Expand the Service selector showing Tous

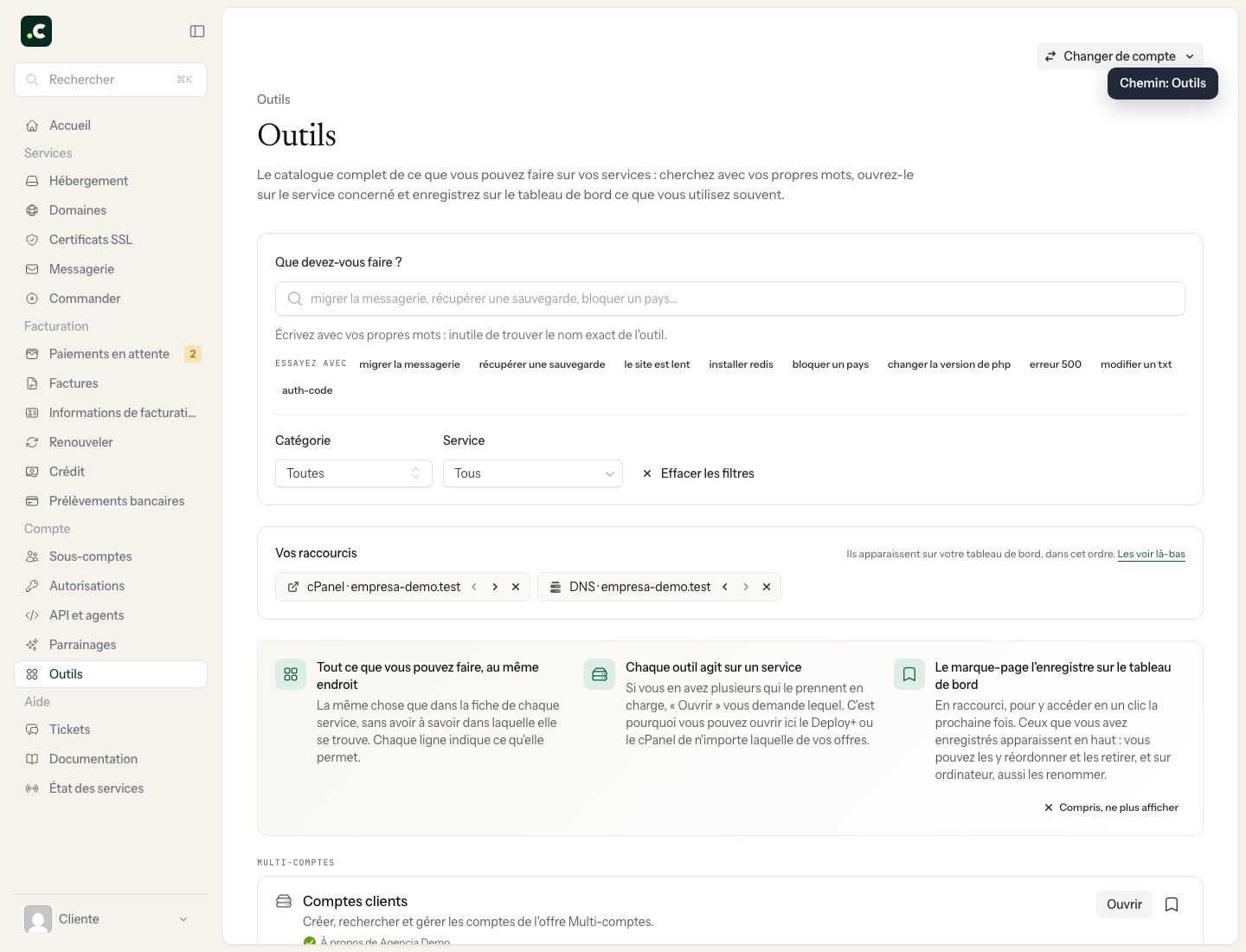click(x=533, y=473)
